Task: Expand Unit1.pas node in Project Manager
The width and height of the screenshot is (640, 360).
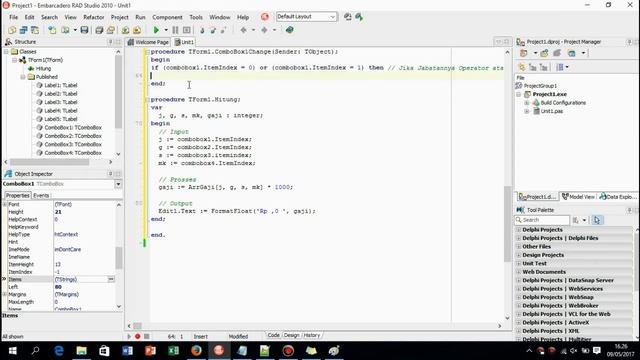Action: (x=527, y=111)
